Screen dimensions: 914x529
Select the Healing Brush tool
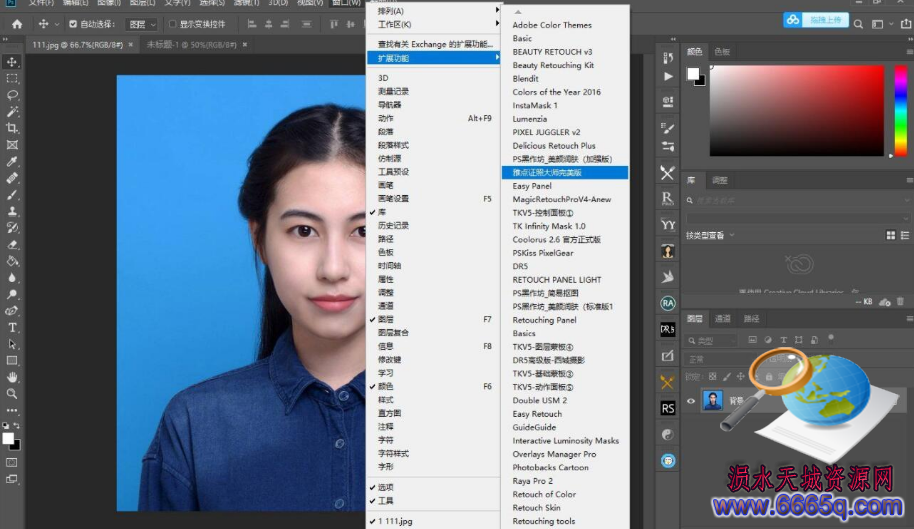pos(12,178)
